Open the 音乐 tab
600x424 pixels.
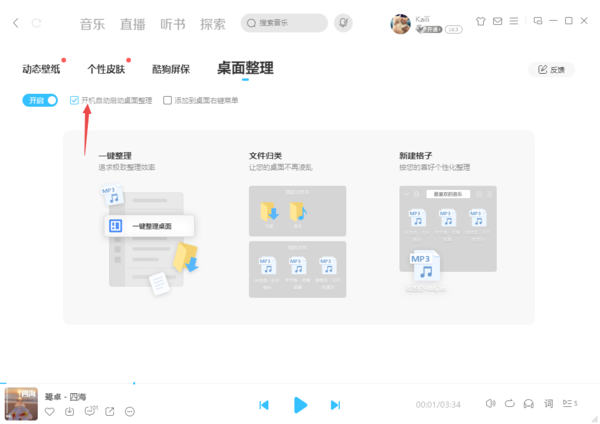92,24
